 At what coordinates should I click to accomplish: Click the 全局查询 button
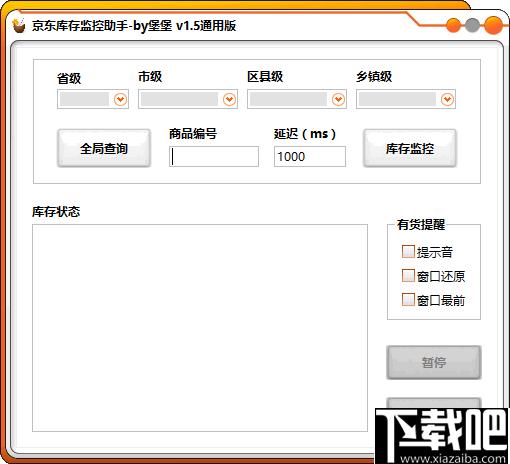[x=104, y=148]
